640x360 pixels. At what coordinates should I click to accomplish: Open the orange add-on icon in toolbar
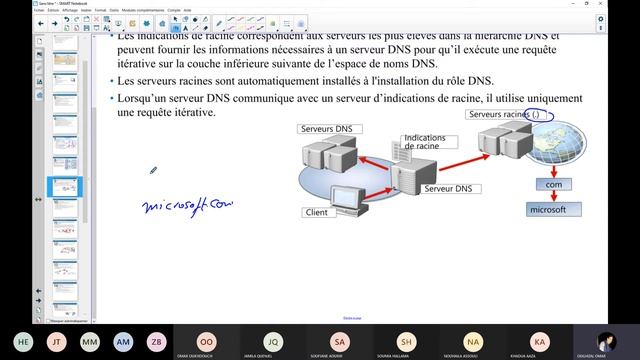coord(132,24)
